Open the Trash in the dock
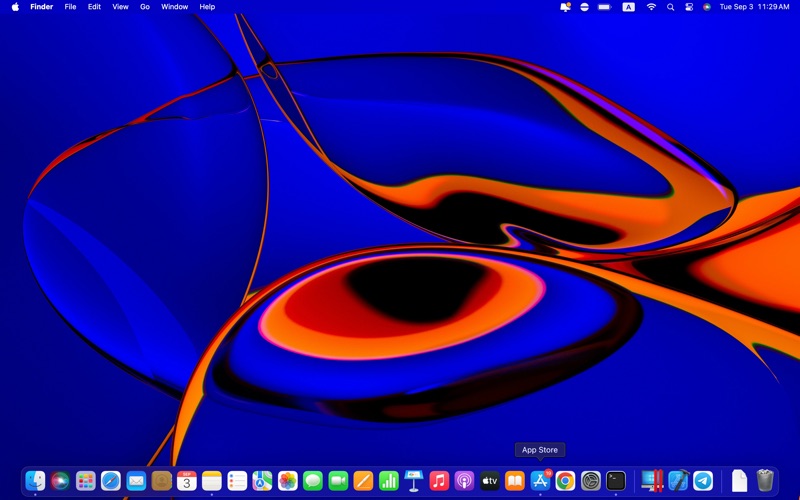The height and width of the screenshot is (500, 800). [765, 481]
